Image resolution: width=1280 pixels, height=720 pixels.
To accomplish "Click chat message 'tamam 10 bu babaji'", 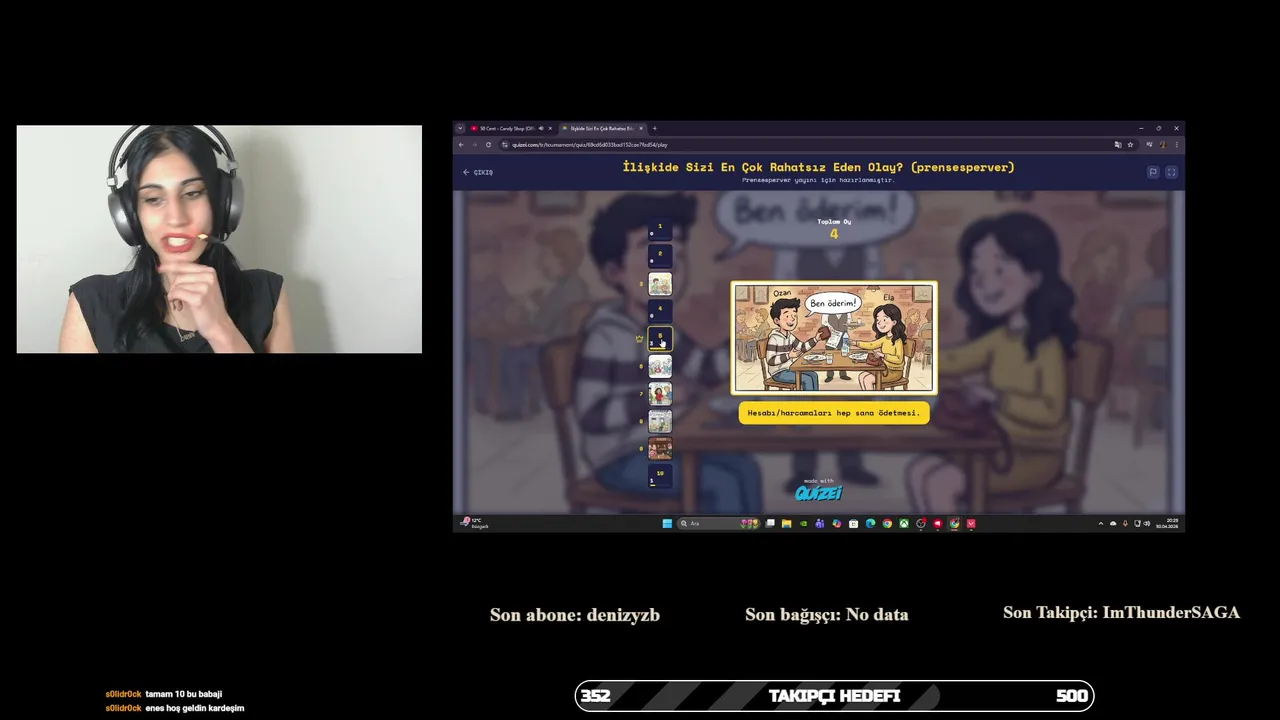I will click(184, 694).
